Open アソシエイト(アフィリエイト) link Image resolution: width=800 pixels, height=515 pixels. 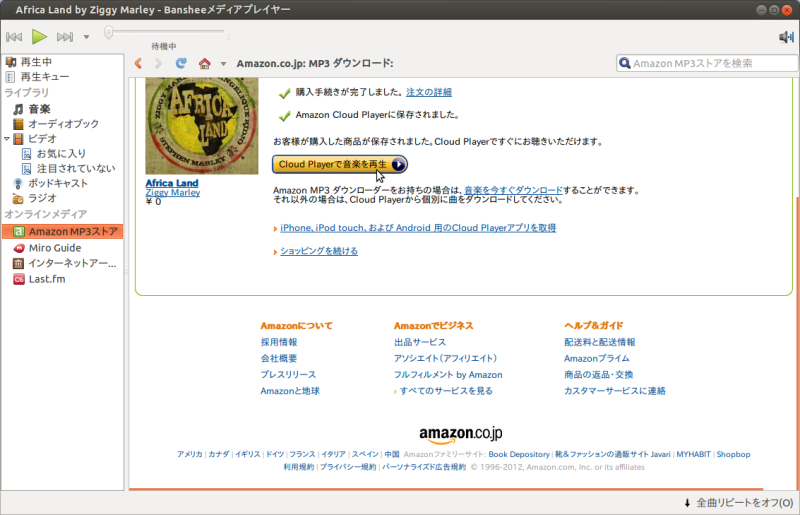445,358
